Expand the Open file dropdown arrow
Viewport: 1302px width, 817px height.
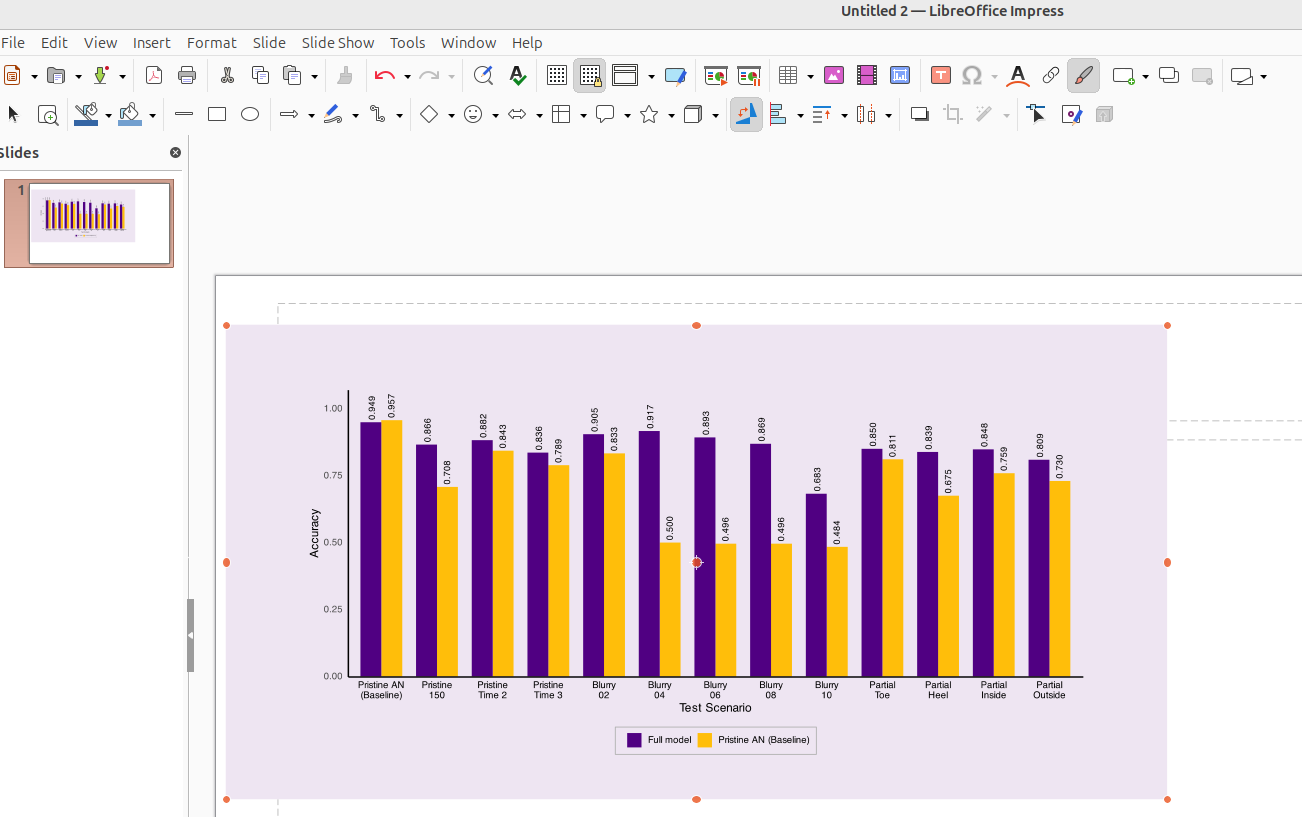coord(78,76)
